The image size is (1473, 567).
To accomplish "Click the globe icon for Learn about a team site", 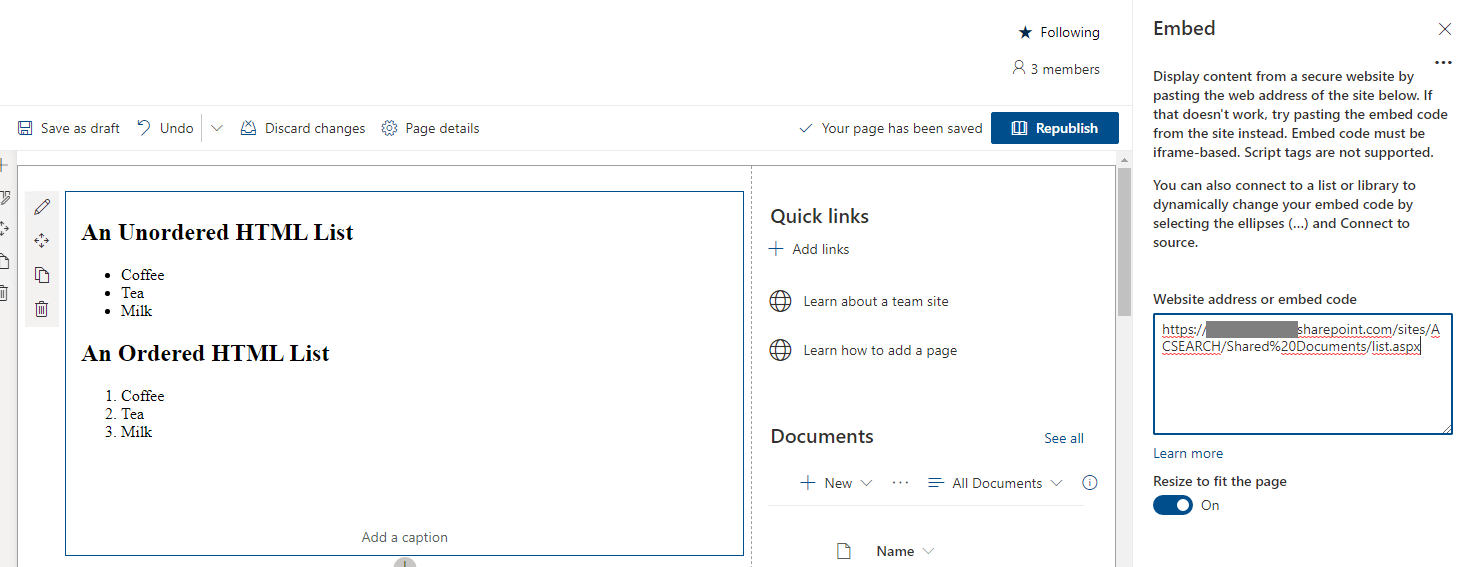I will [781, 301].
